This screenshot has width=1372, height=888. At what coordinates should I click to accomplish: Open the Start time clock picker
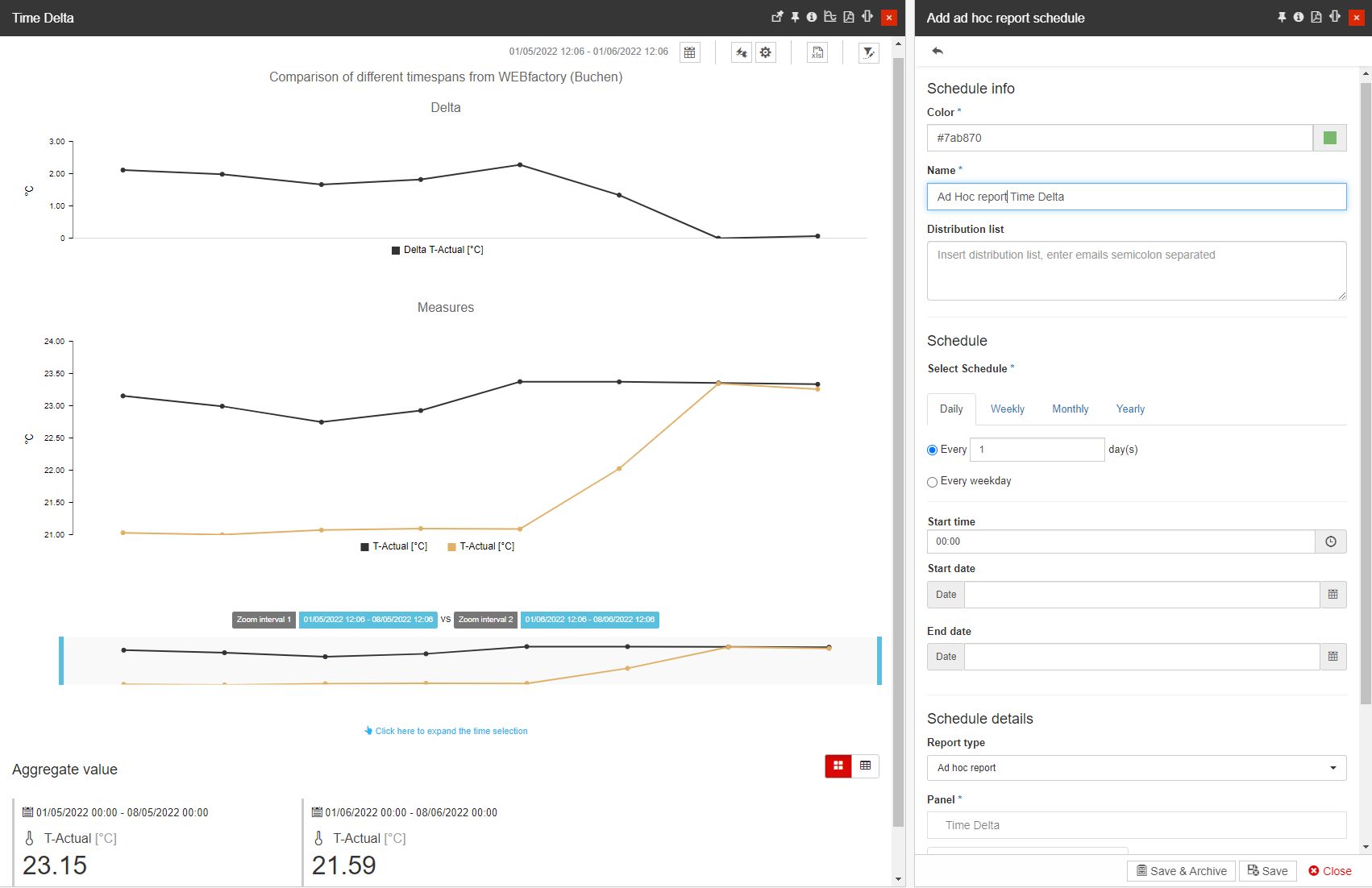pos(1330,542)
